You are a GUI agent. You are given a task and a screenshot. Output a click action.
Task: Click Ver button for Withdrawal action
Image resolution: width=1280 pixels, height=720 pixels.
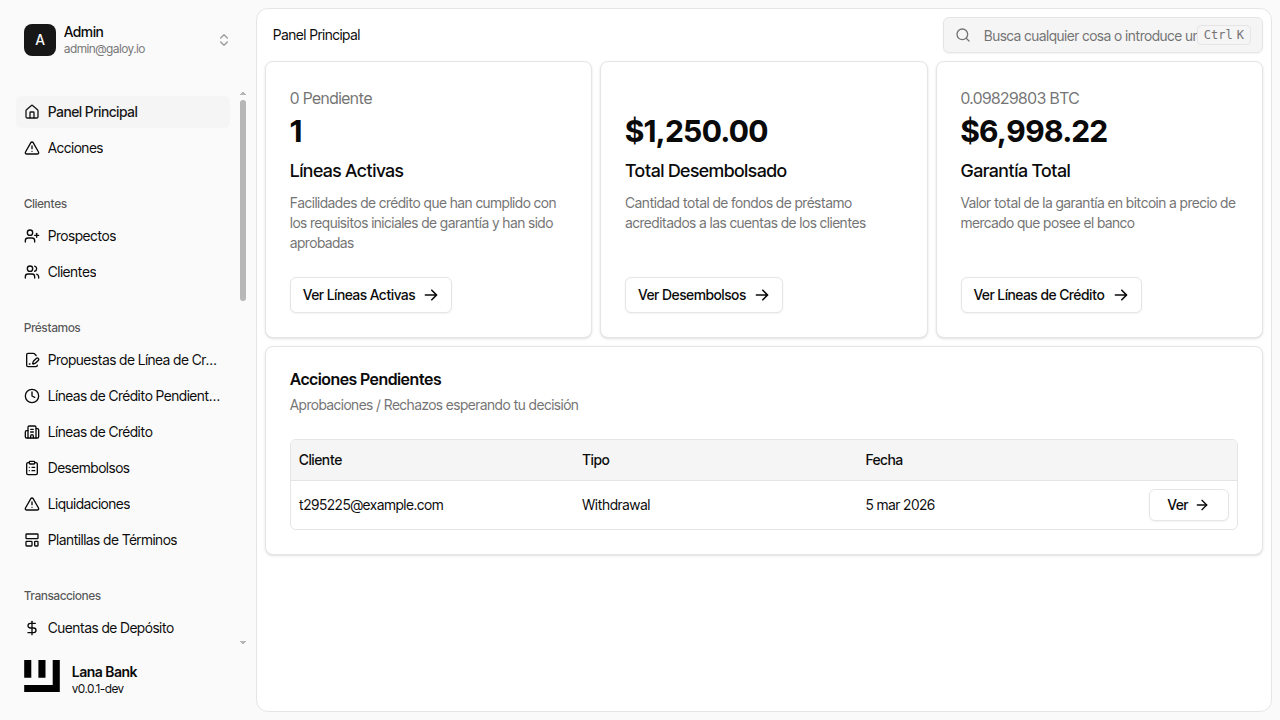1188,505
